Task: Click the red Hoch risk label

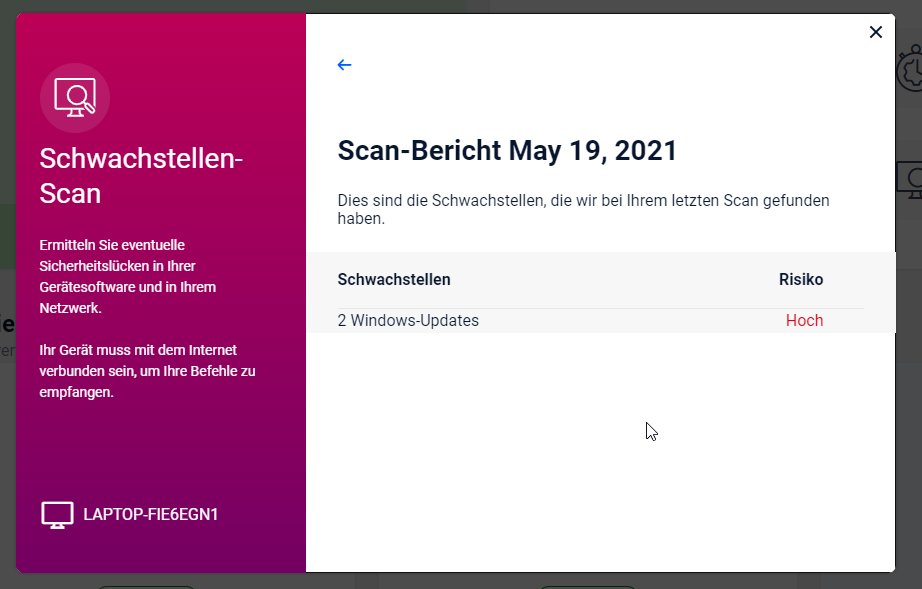Action: (x=804, y=321)
